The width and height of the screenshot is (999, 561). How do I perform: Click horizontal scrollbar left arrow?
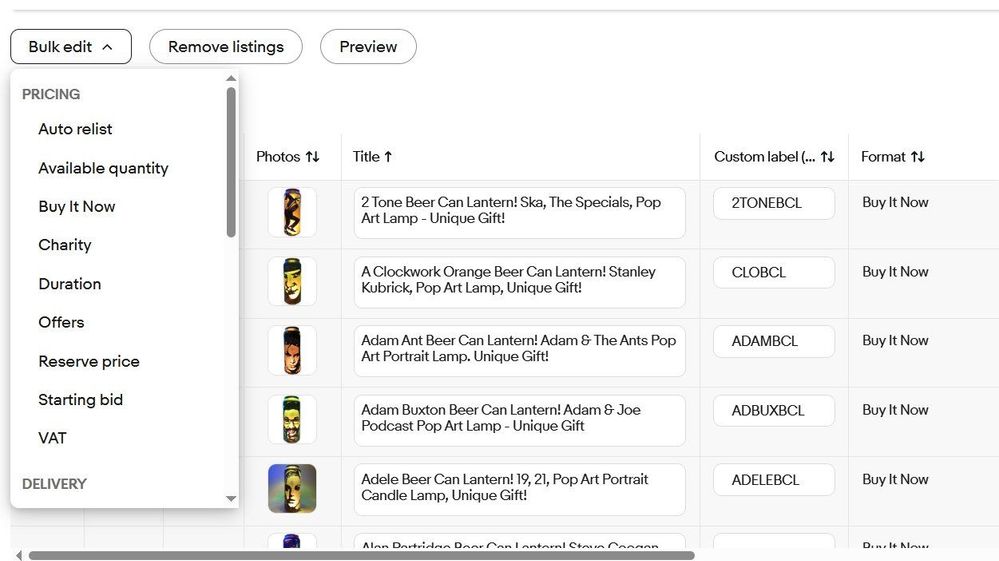19,555
